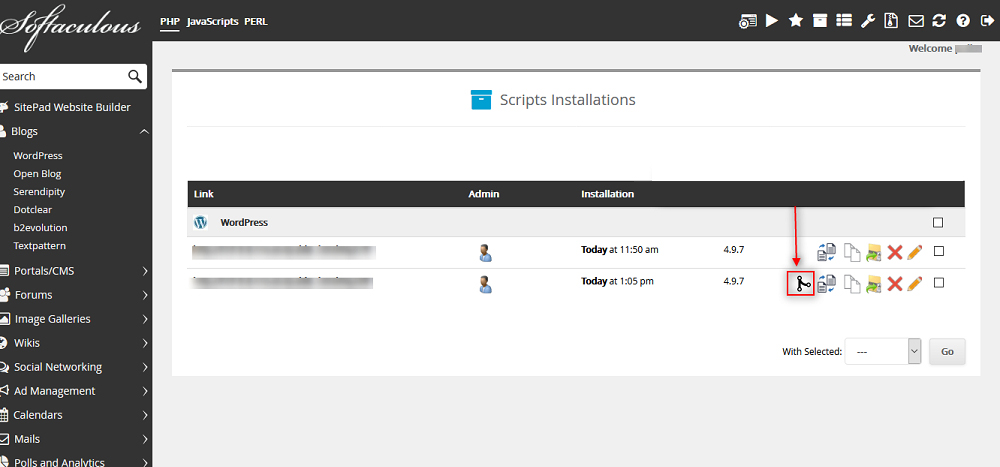Click the question mark help icon

click(x=962, y=21)
